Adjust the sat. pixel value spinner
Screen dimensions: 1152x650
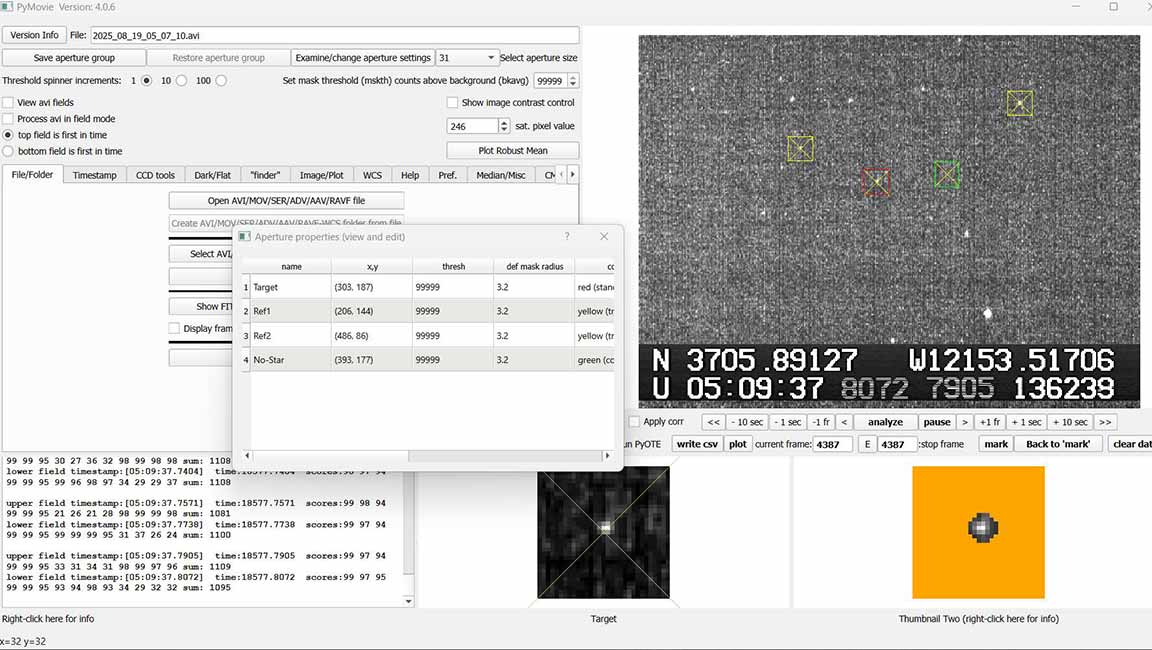point(502,126)
